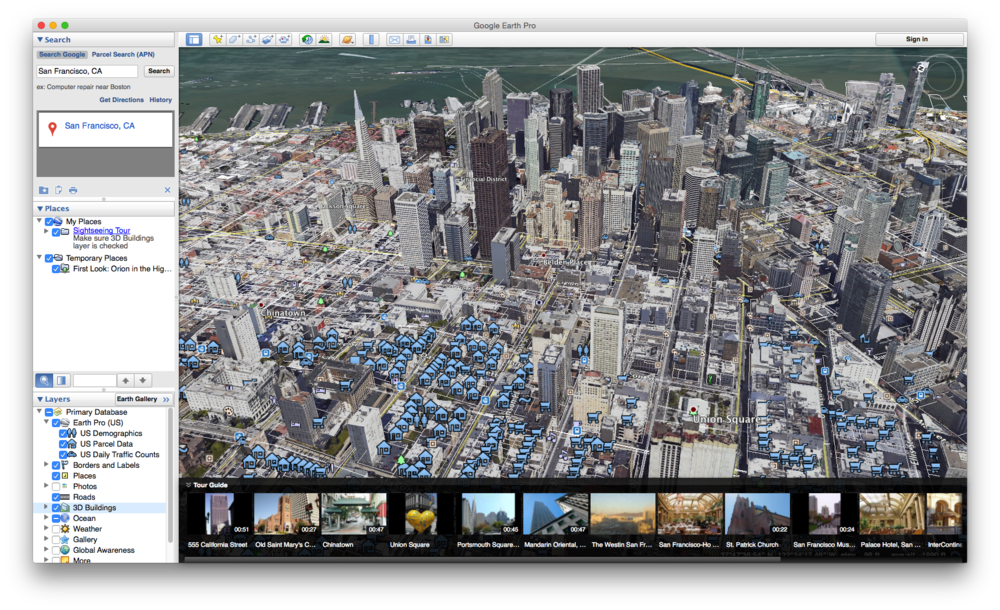
Task: Click the Search button
Action: (x=159, y=71)
